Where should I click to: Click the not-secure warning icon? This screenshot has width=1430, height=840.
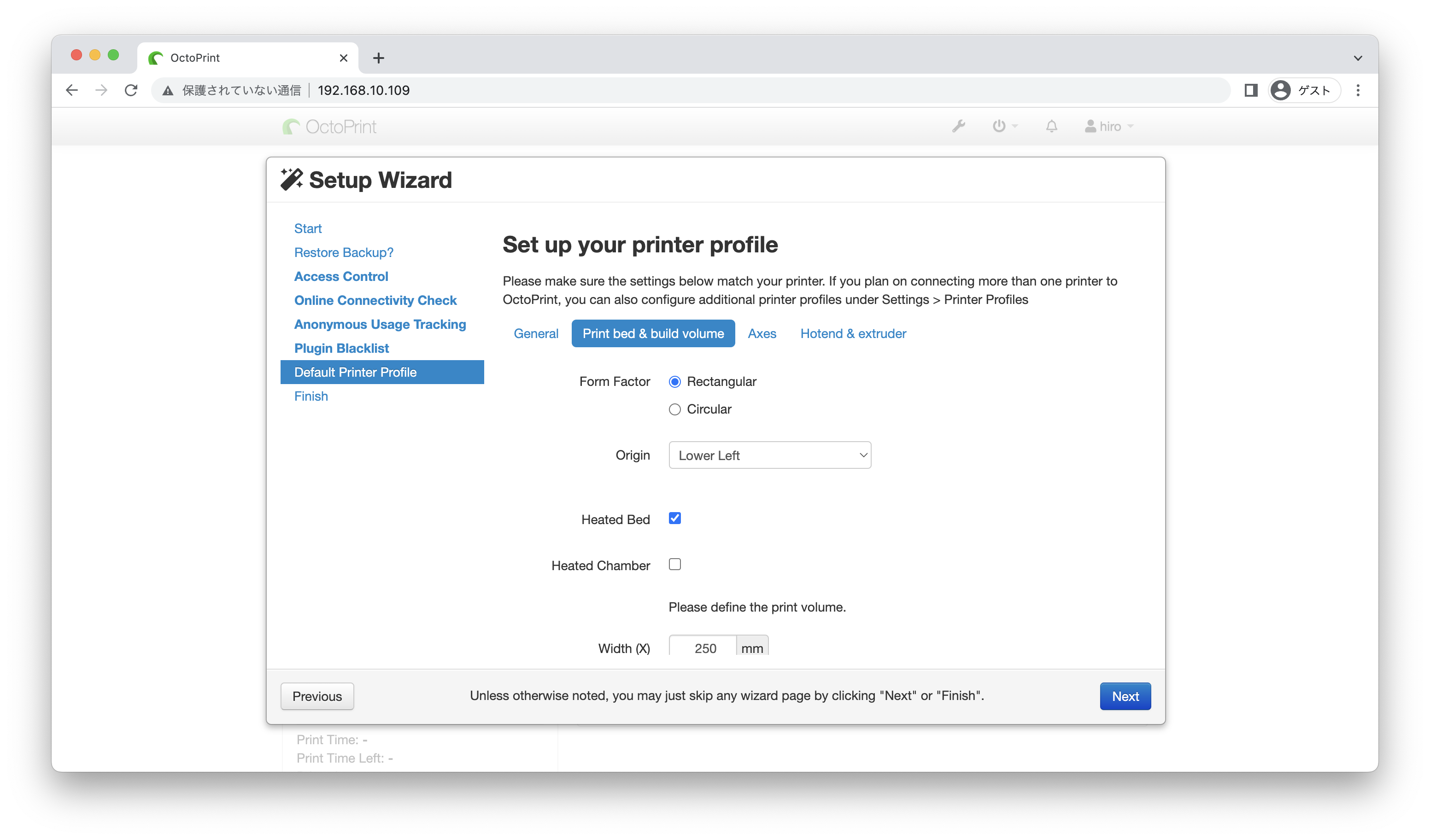pyautogui.click(x=167, y=90)
